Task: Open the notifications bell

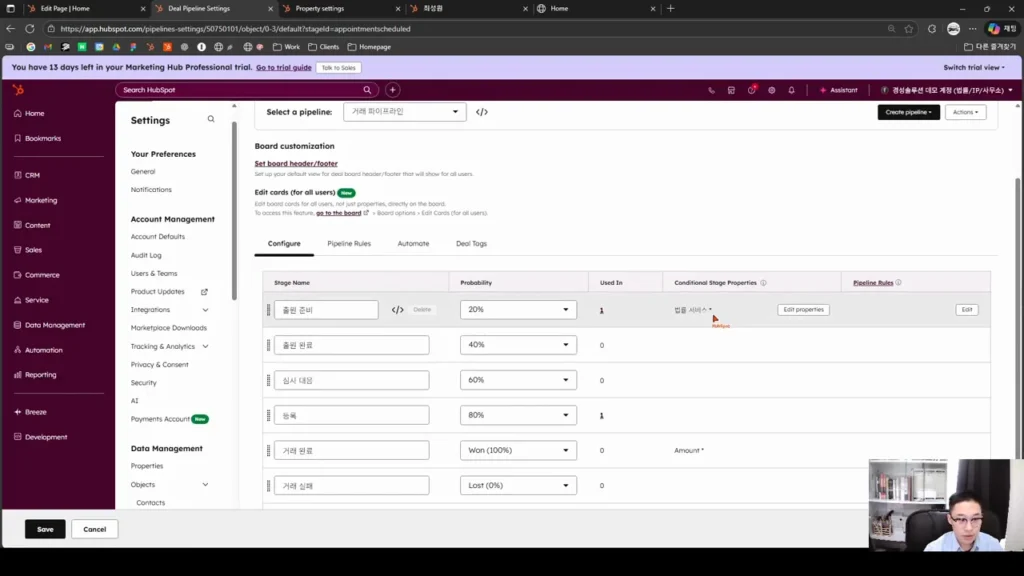Action: [x=792, y=90]
